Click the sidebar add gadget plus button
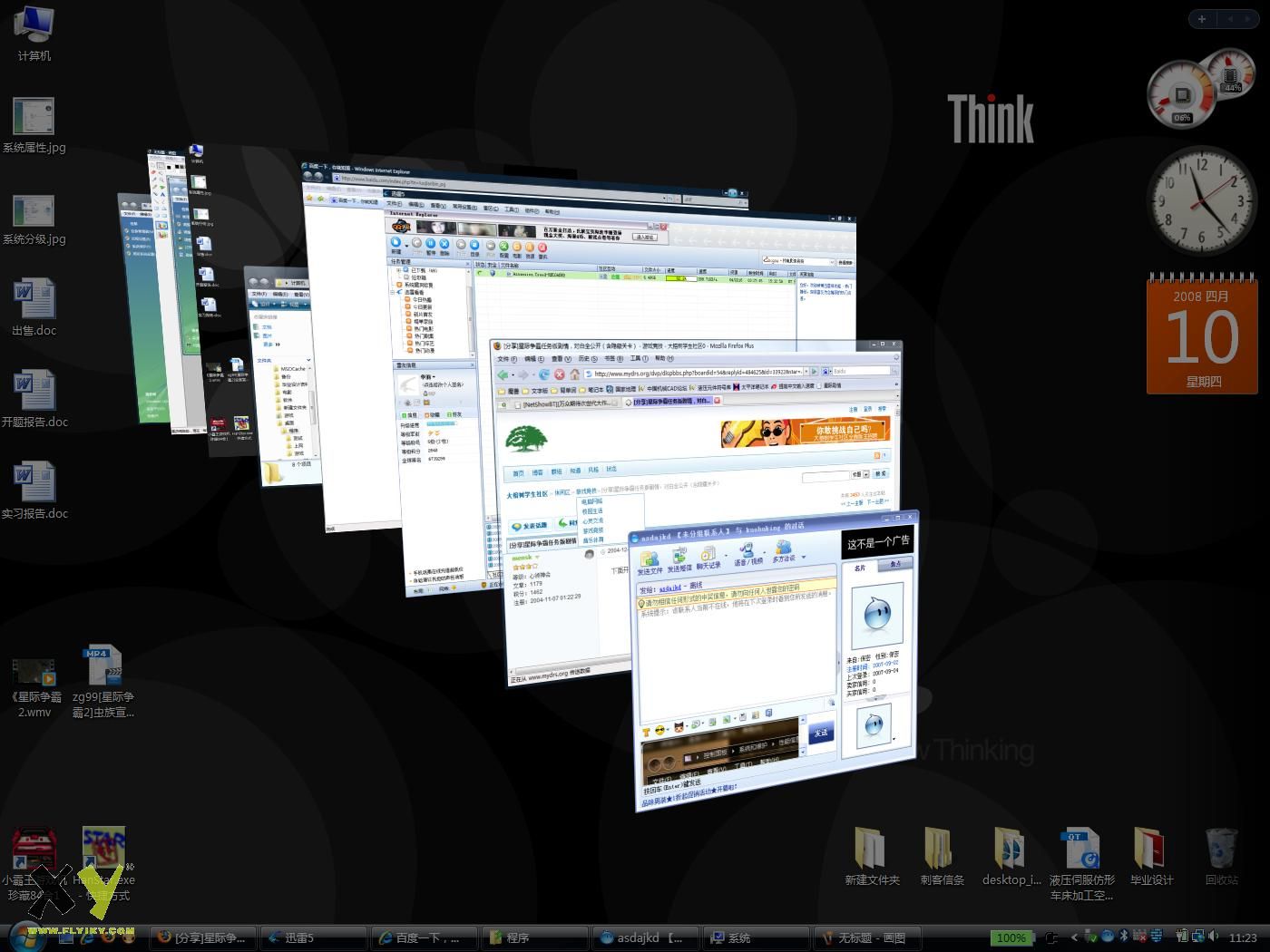The image size is (1270, 952). 1202,19
